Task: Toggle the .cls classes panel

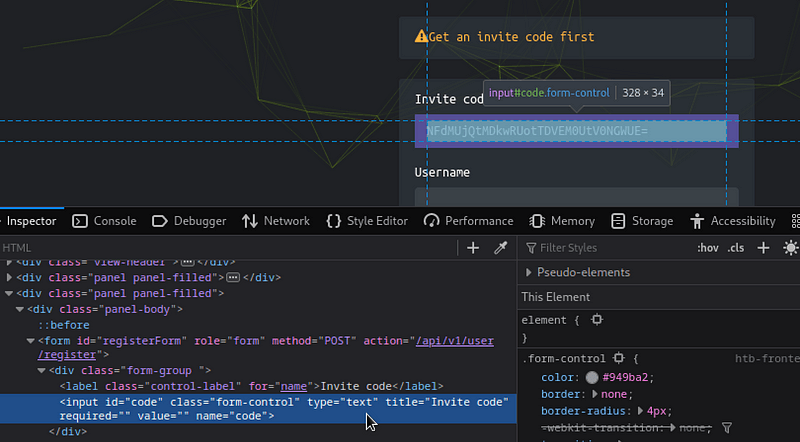Action: click(x=736, y=248)
